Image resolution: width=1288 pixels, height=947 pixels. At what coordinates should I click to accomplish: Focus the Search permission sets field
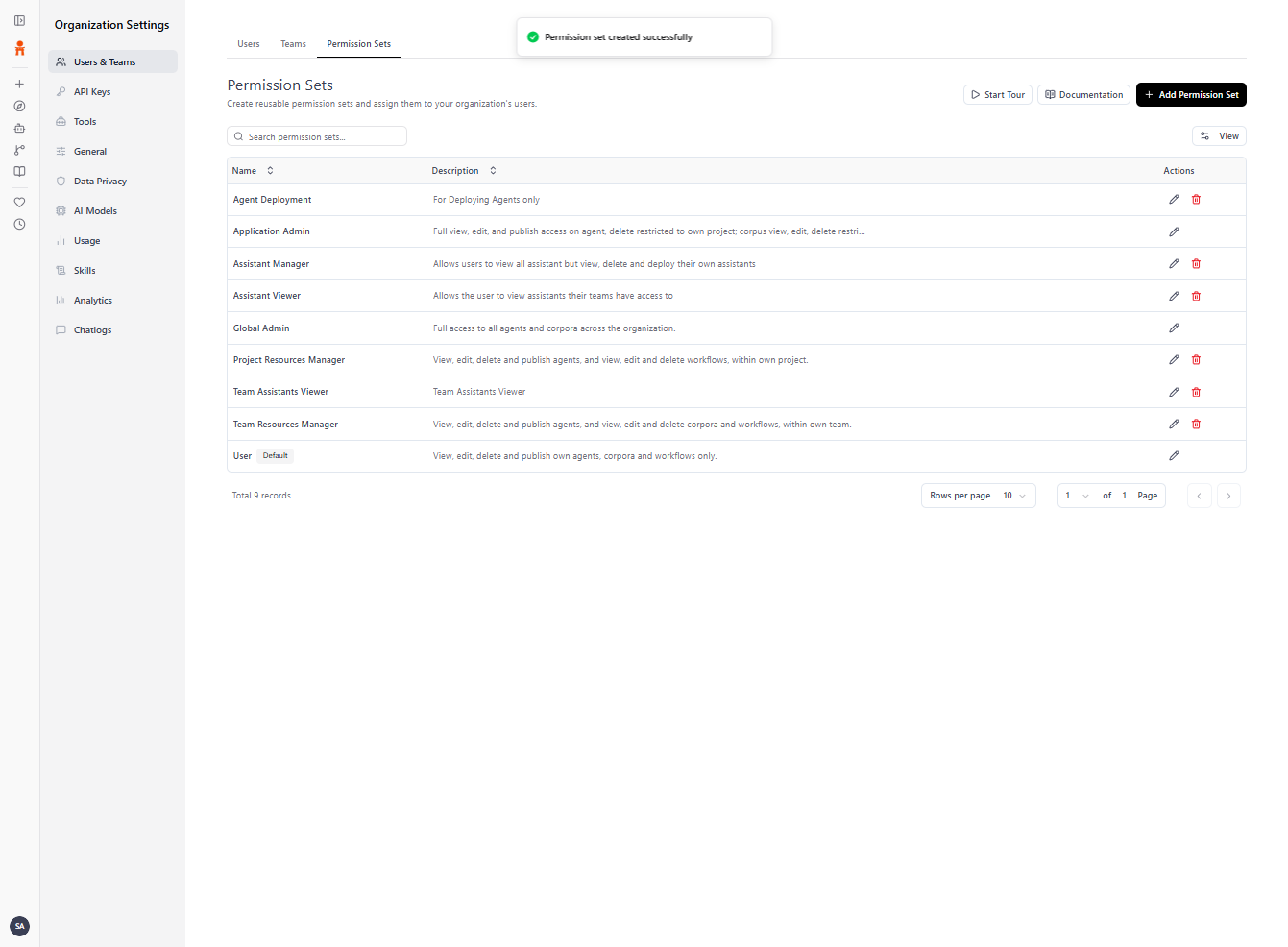coord(317,136)
